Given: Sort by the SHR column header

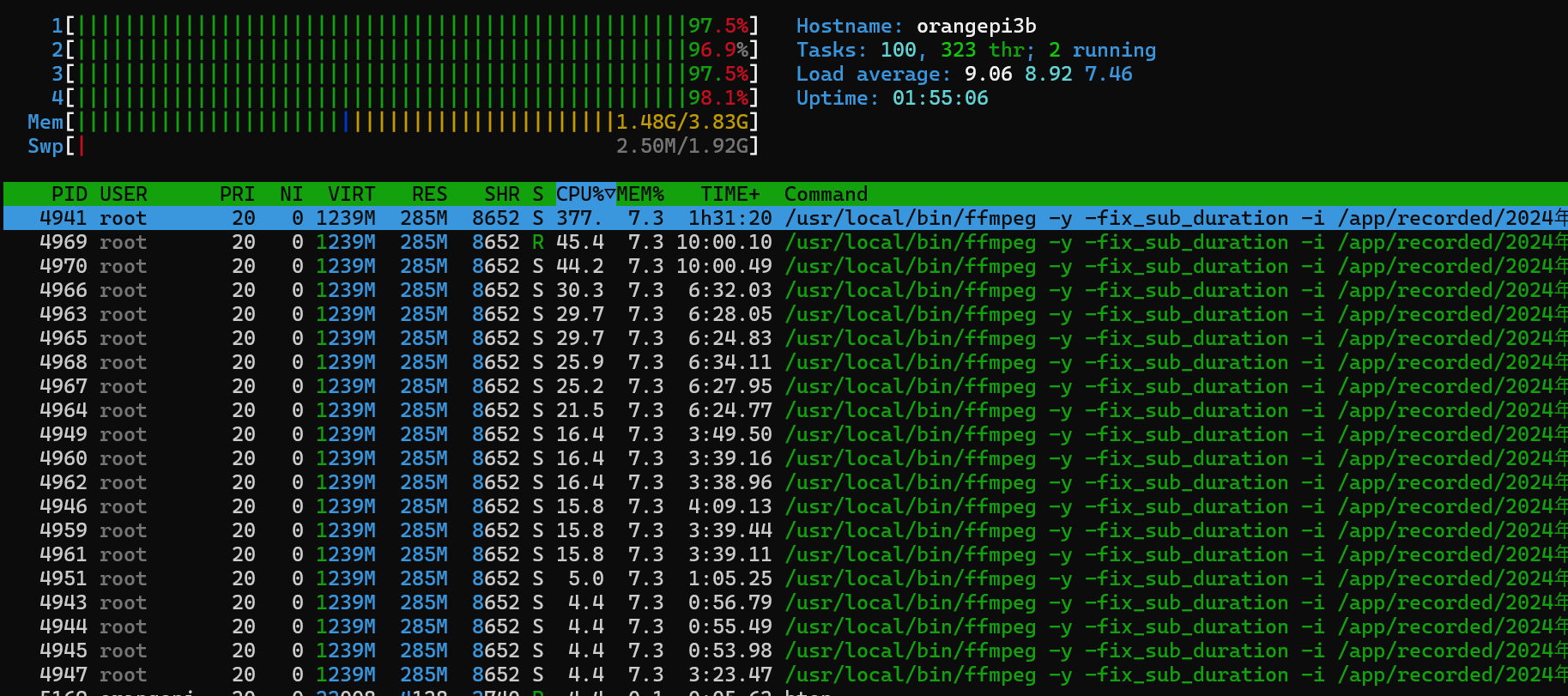Looking at the screenshot, I should (502, 194).
